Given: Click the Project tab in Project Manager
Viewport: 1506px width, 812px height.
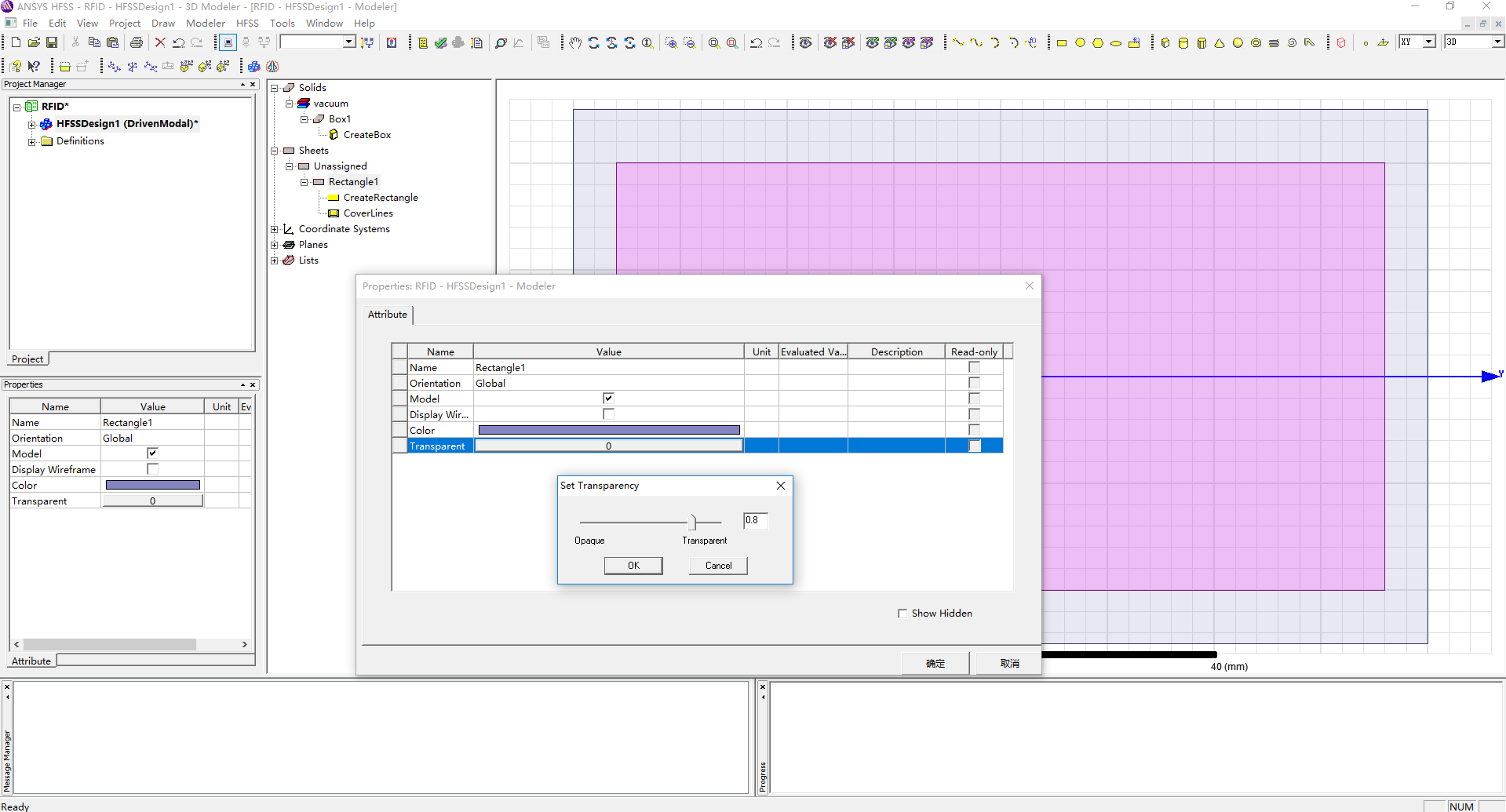Looking at the screenshot, I should click(x=27, y=359).
